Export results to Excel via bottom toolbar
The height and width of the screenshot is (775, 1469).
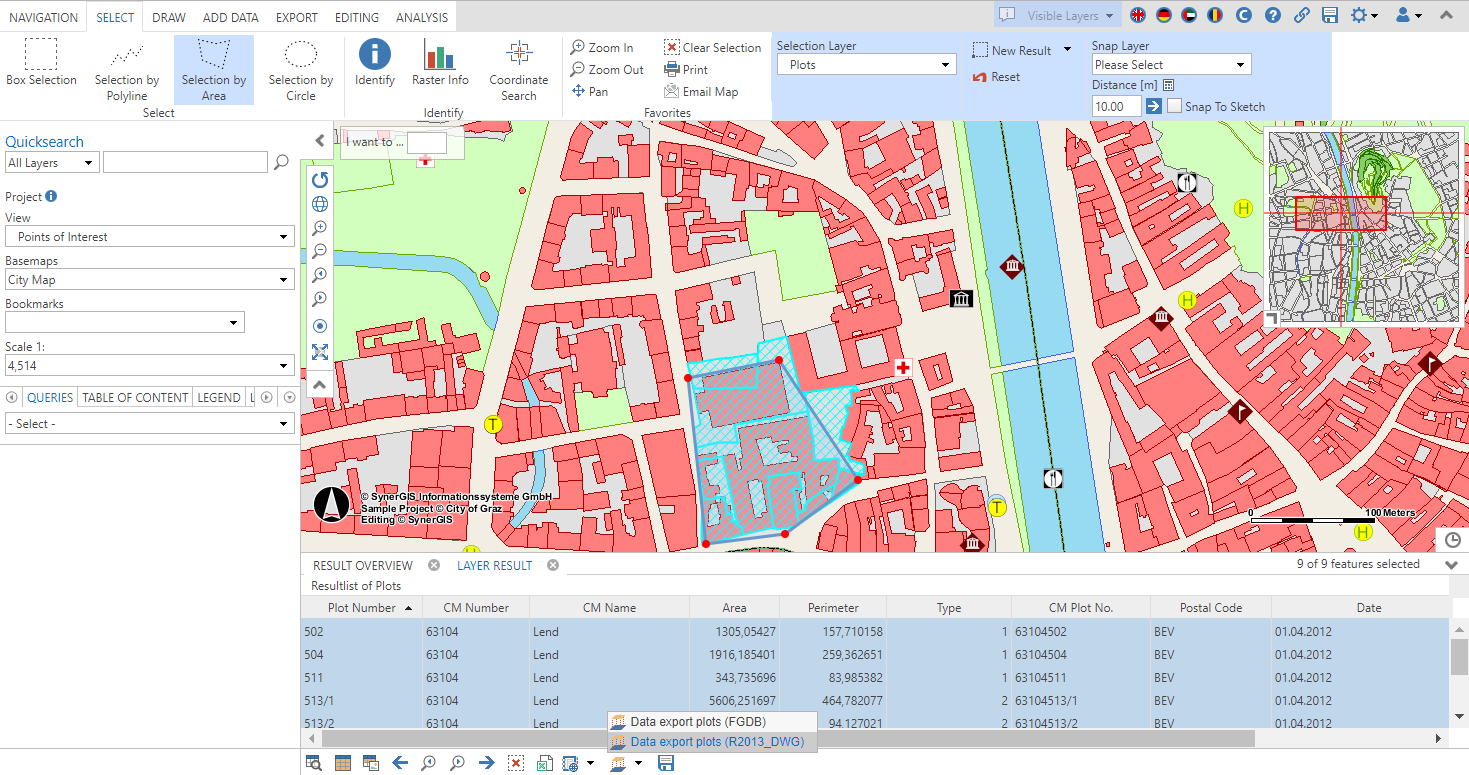pos(544,762)
